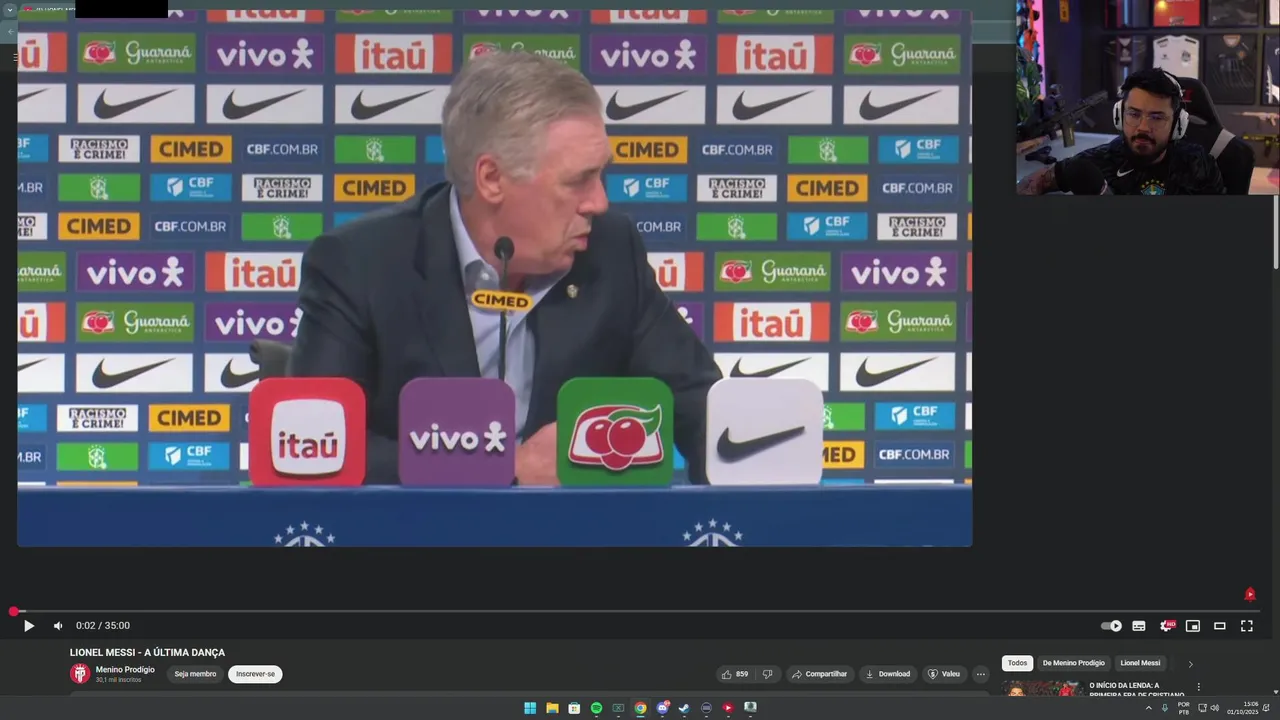Screen dimensions: 1280x720
Task: Send a Super Thanks with Valeu
Action: pyautogui.click(x=943, y=674)
